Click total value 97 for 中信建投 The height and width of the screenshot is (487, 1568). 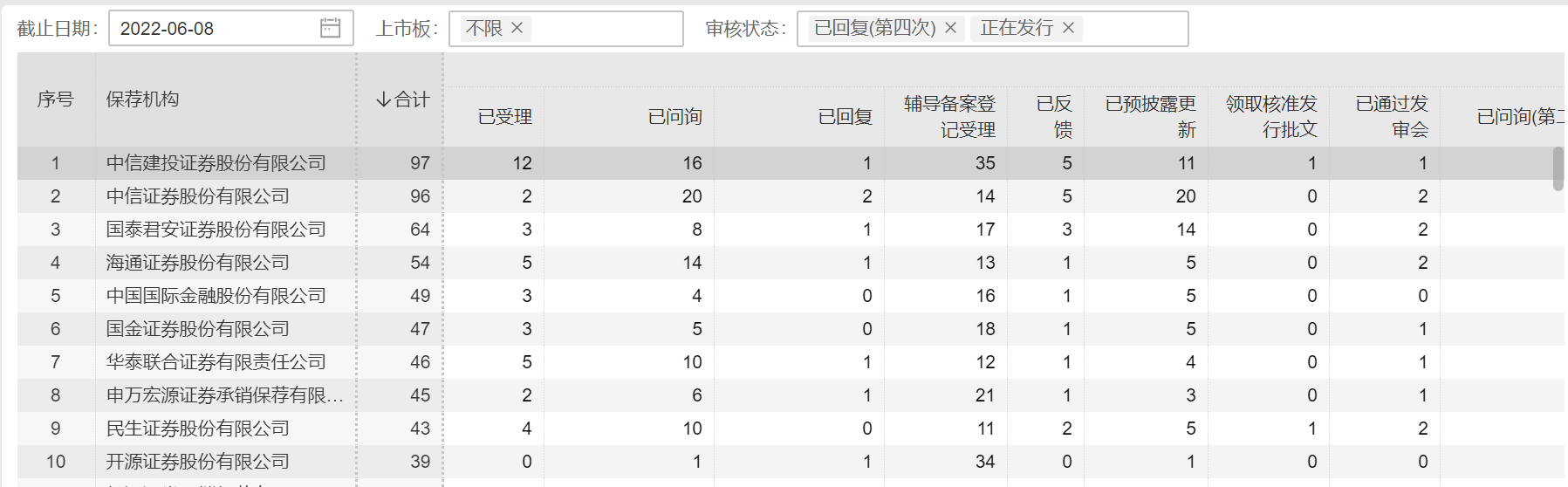(x=420, y=163)
